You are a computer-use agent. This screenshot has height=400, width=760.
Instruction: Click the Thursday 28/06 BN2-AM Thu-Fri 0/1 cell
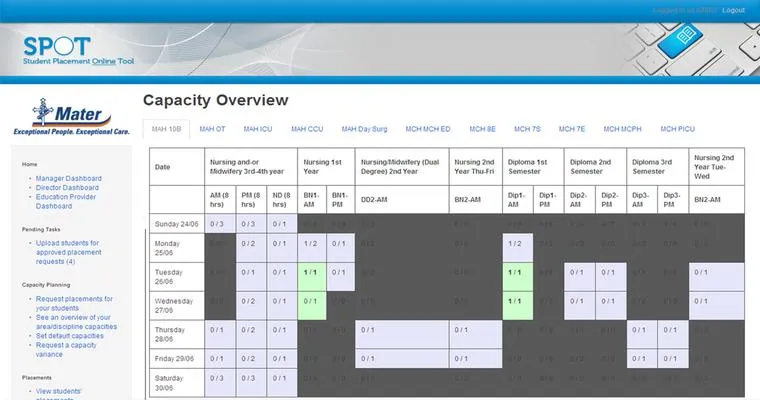tap(475, 334)
